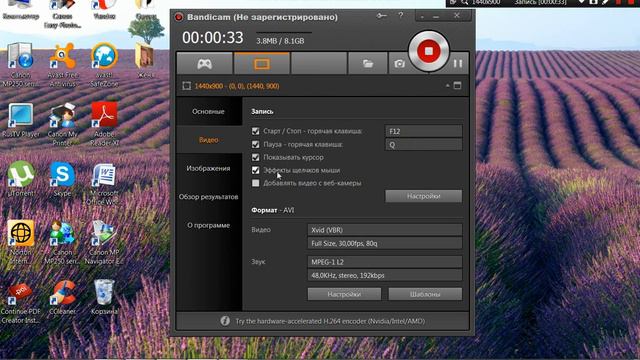The image size is (640, 360).
Task: Click the MPEG-1 L2 audio codec value
Action: [x=384, y=262]
